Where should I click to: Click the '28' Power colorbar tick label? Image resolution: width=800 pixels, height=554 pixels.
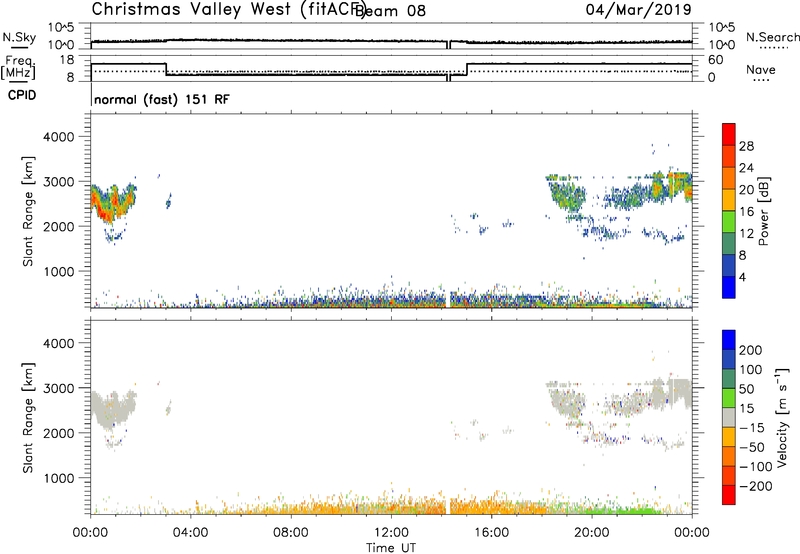pyautogui.click(x=746, y=146)
